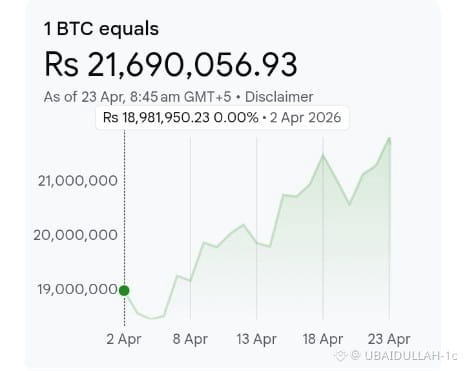Click the 2 Apr 2026 tooltip date
Screen dimensions: 465x371
point(305,118)
